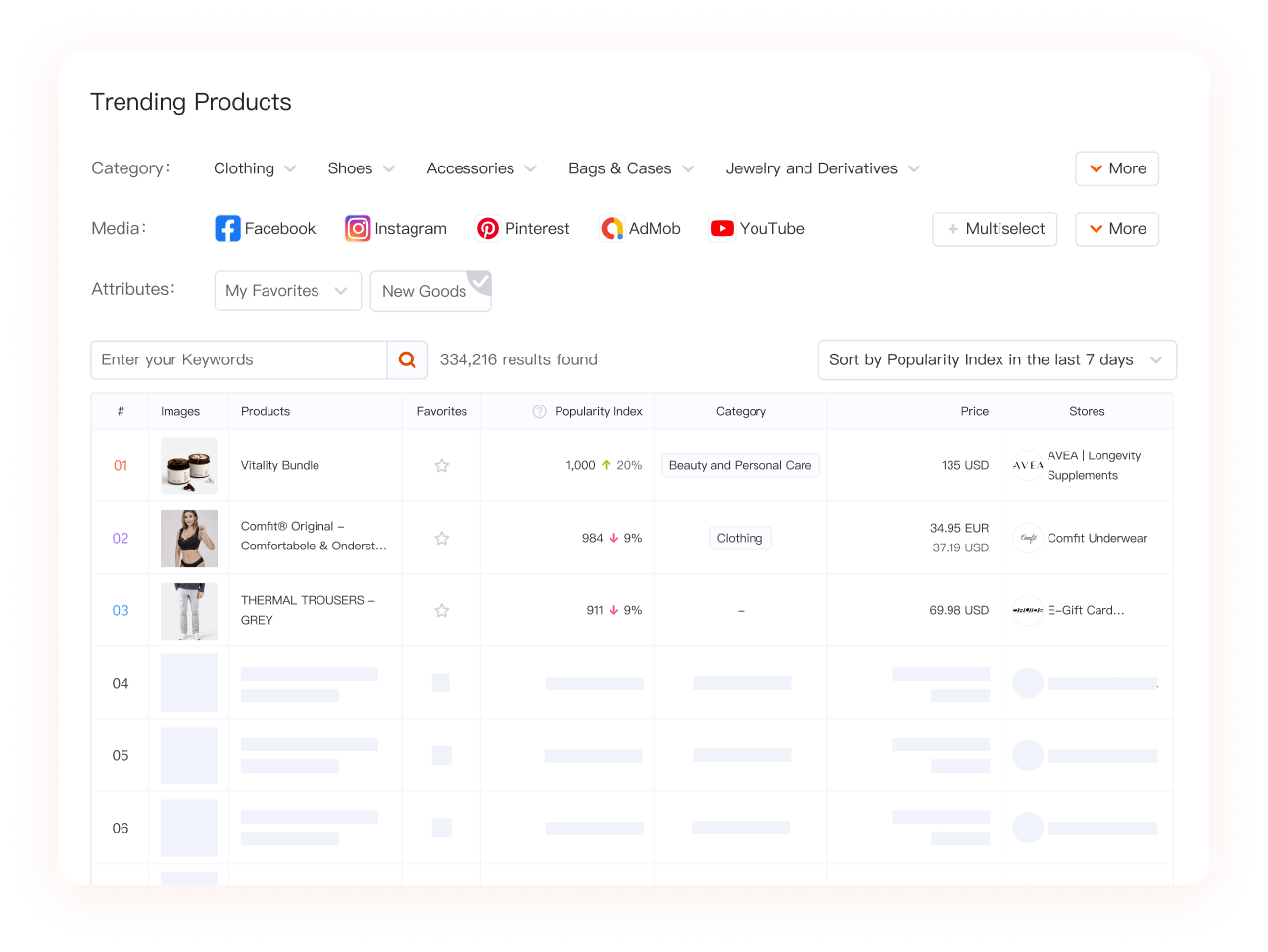Select the Facebook media icon
The width and height of the screenshot is (1268, 952).
(x=227, y=229)
